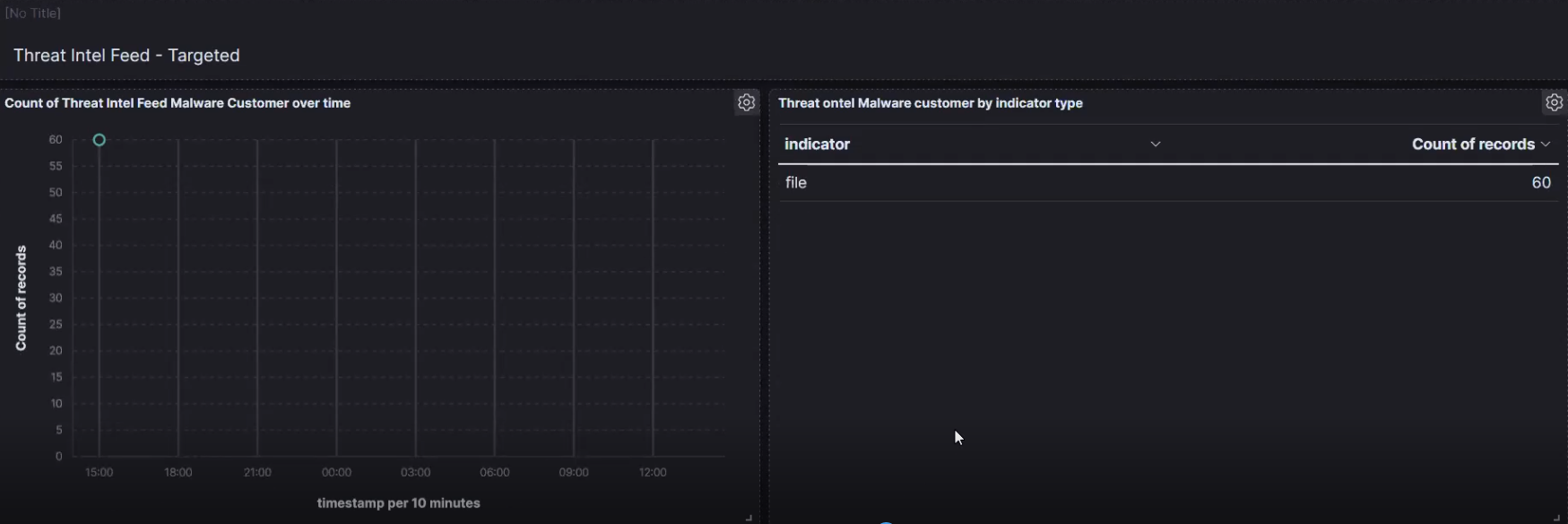Click the 21:00 x-axis tick label
Screen dimensions: 1568x524
point(257,473)
